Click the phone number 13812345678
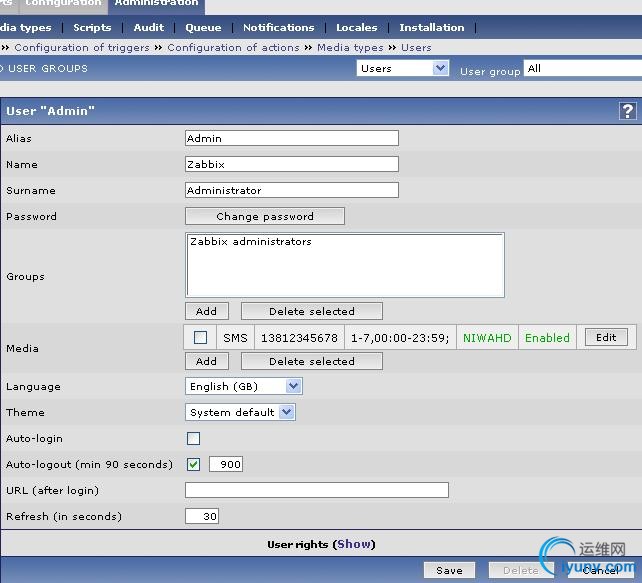Viewport: 642px width, 583px height. 299,338
